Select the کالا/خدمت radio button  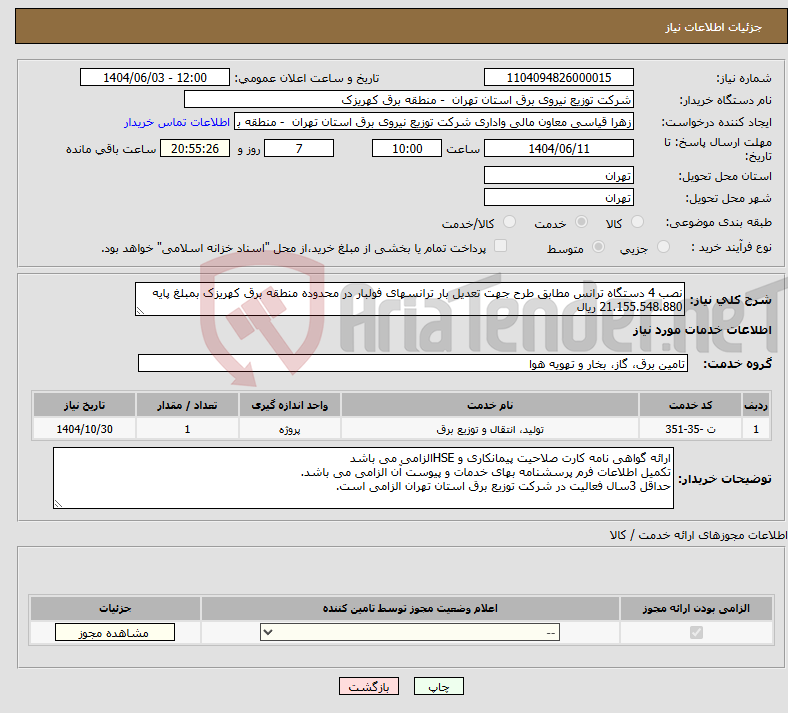click(510, 222)
